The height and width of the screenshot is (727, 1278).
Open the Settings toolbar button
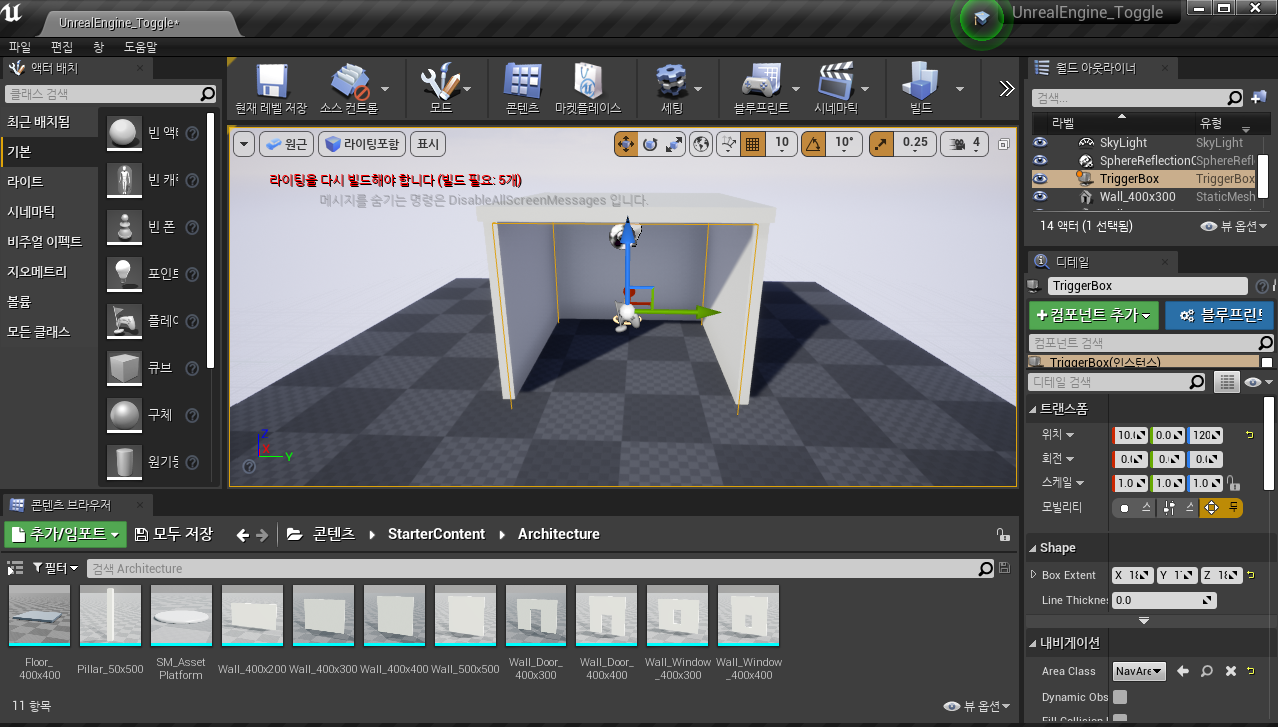point(671,89)
